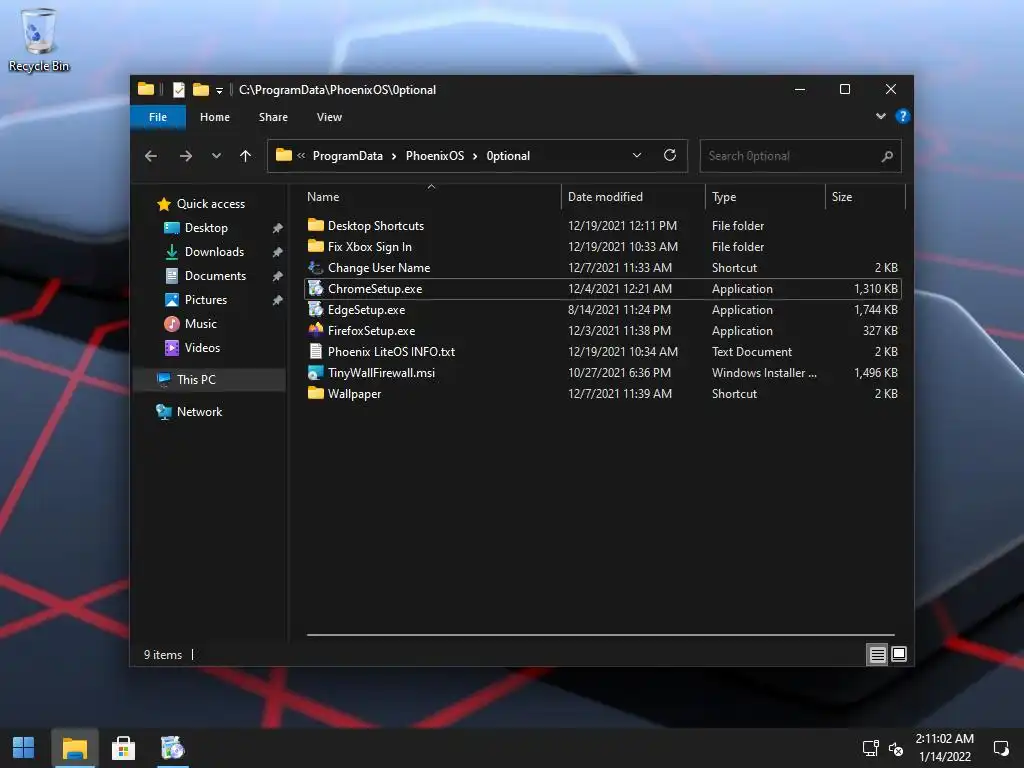Click the network tray icon
This screenshot has height=768, width=1024.
[x=871, y=748]
